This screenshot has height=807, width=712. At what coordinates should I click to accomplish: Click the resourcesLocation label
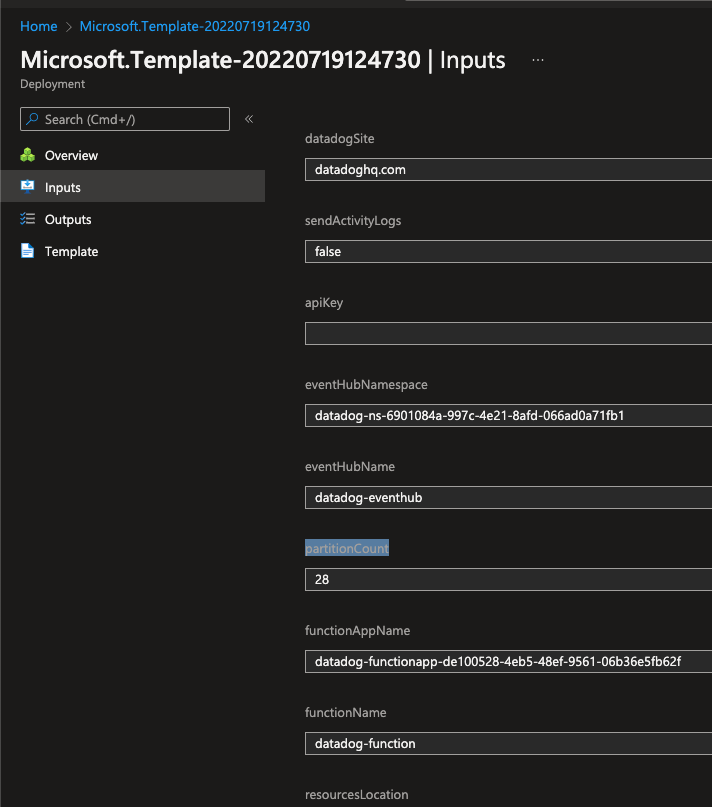[357, 794]
